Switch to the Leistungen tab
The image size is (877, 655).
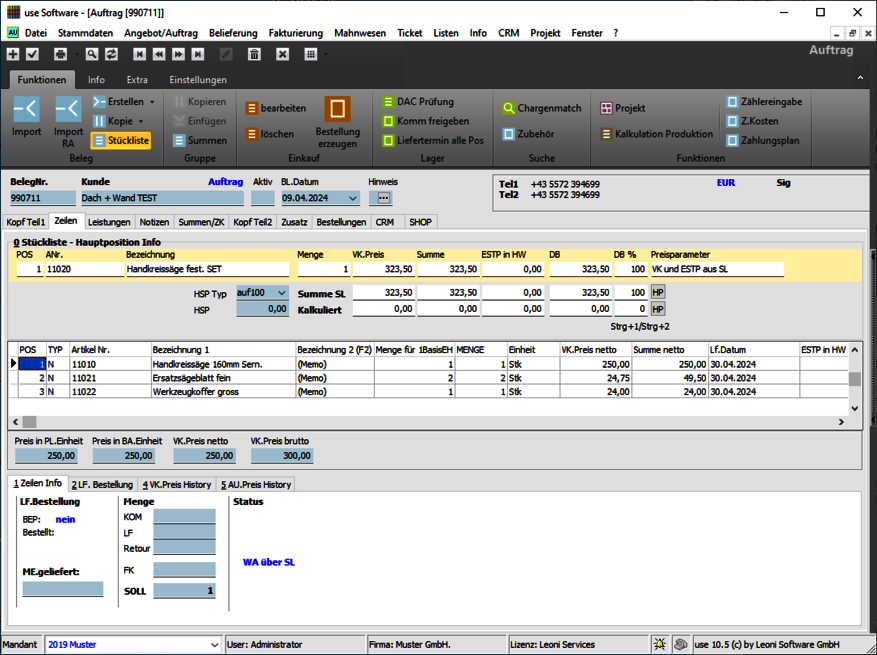(109, 222)
